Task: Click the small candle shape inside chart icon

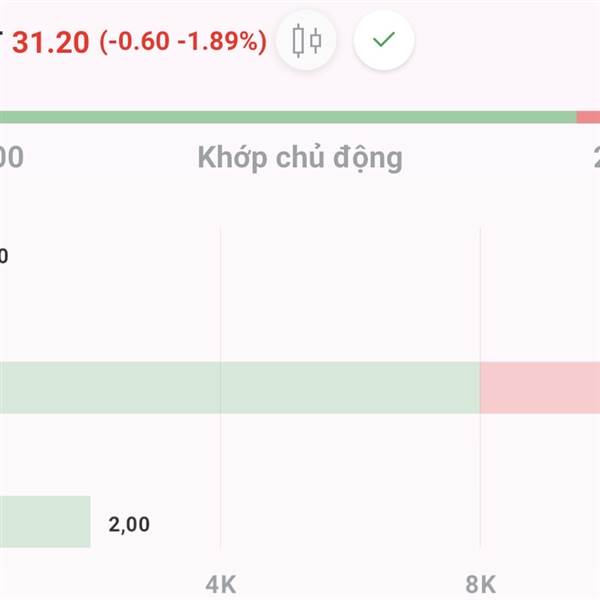Action: [316, 40]
